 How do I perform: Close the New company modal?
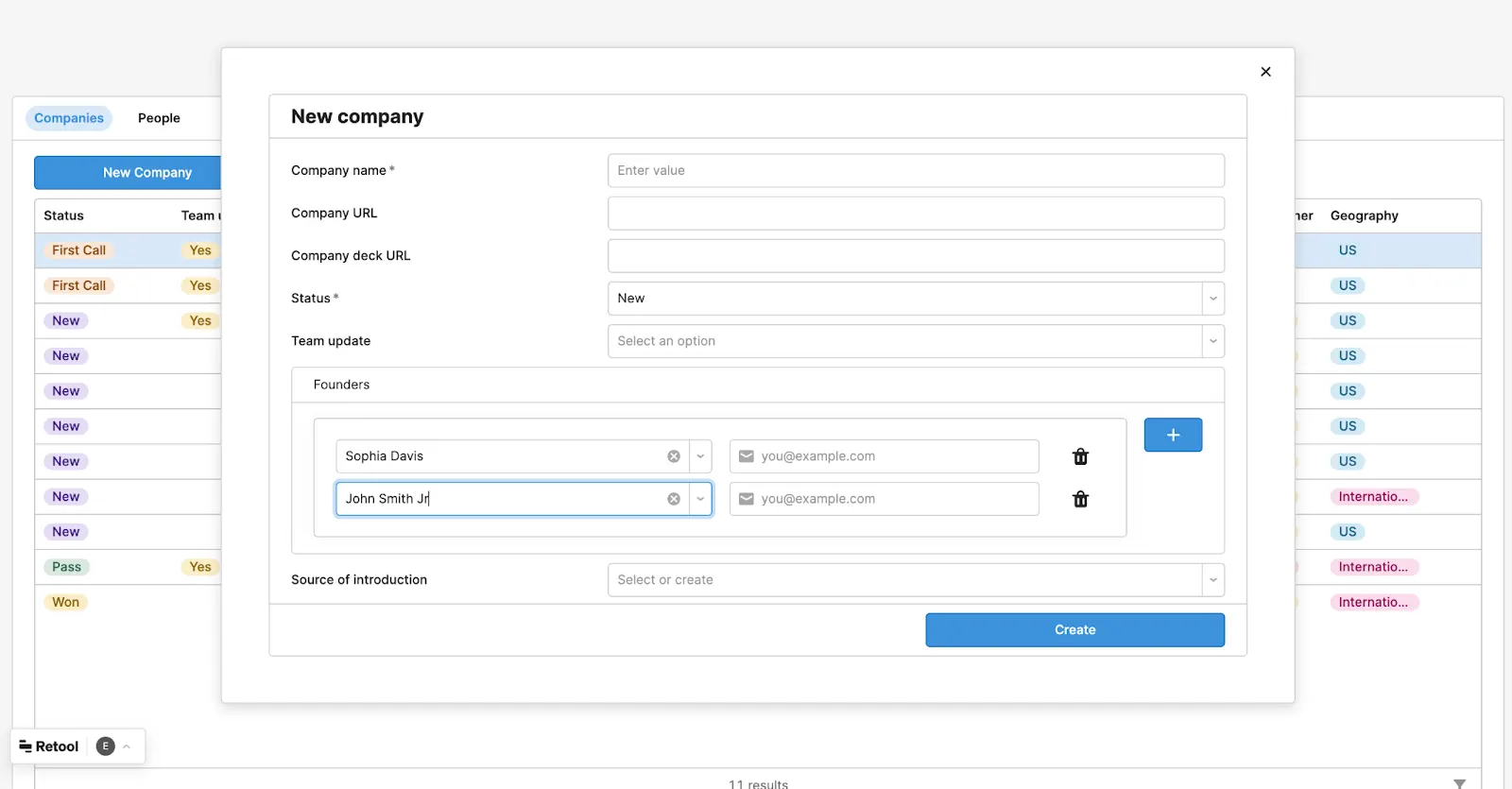(x=1265, y=72)
